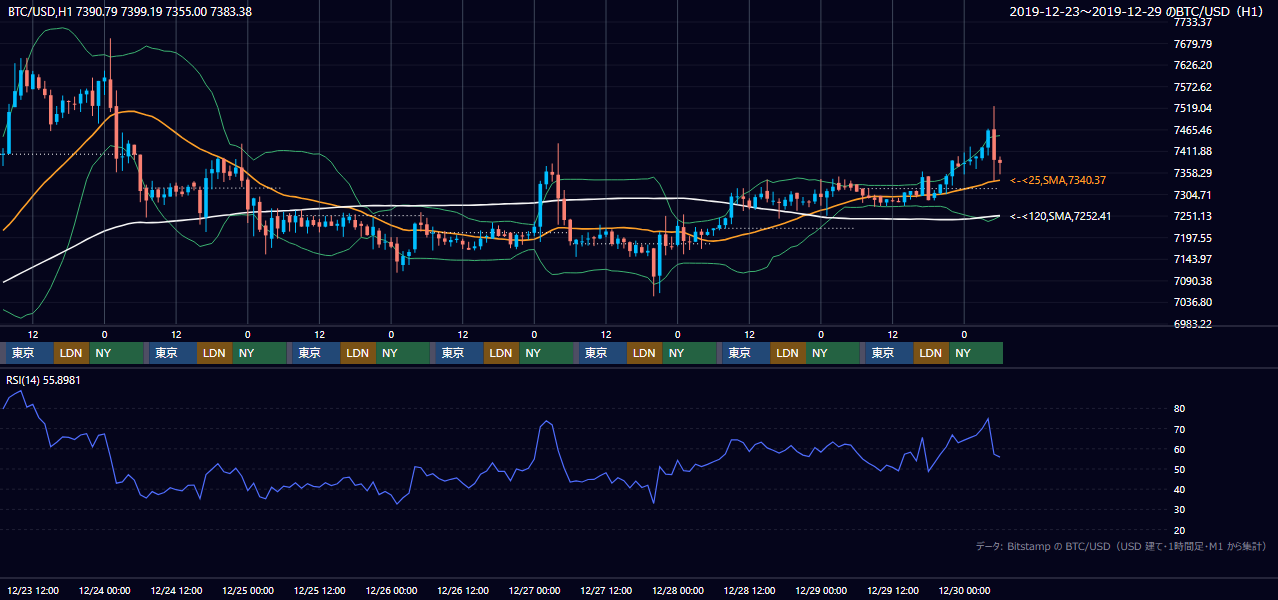This screenshot has height=600, width=1278.
Task: Click the 12/24 12:00 time axis label
Action: point(176,591)
